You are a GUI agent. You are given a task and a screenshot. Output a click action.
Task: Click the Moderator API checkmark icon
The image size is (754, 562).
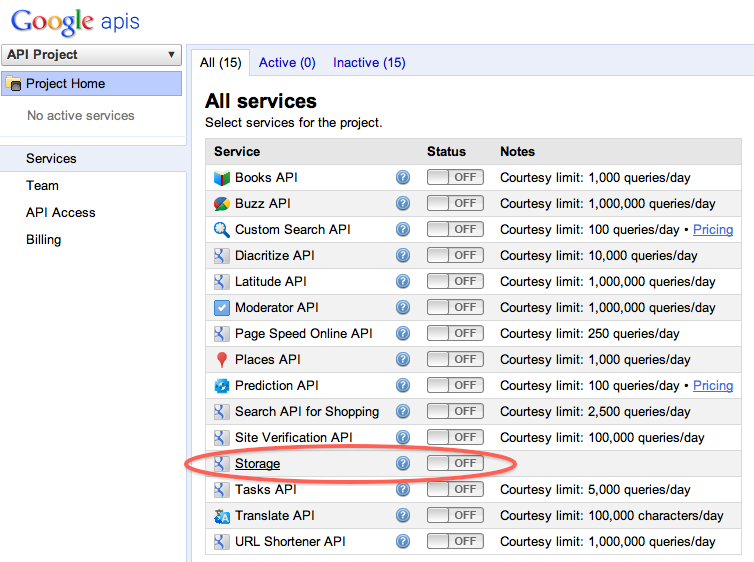pyautogui.click(x=222, y=308)
